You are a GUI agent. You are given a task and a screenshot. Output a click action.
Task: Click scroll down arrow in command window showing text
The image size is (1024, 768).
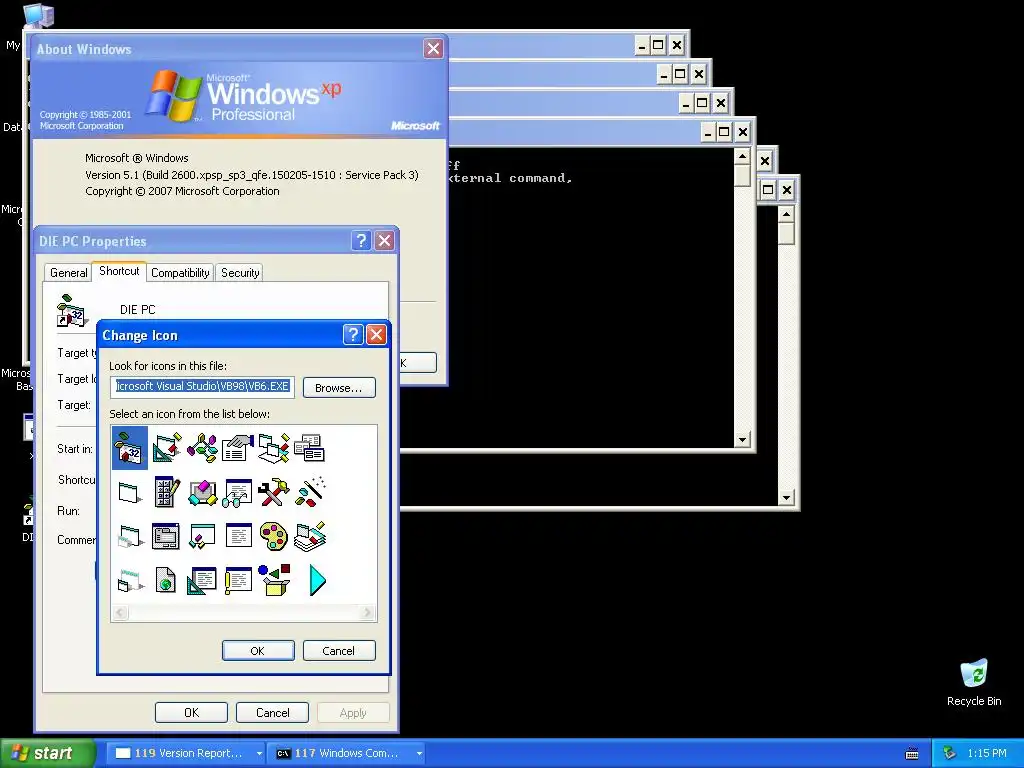click(742, 440)
